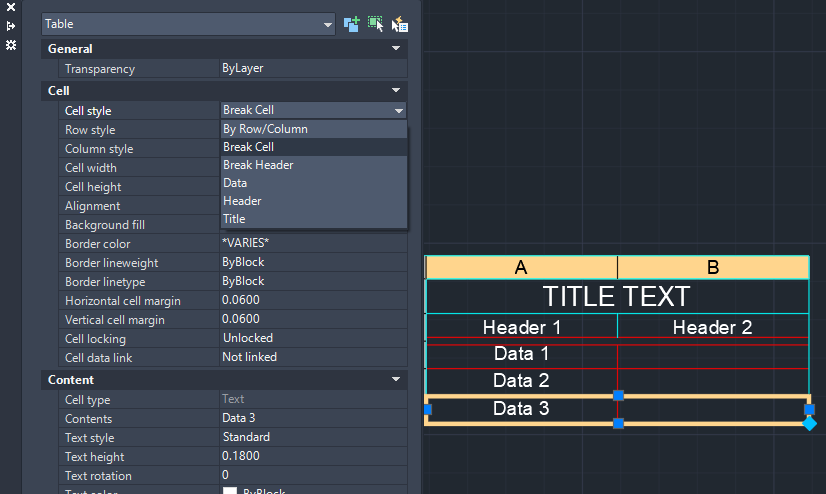Image resolution: width=826 pixels, height=494 pixels.
Task: Select the Cell height property label
Action: 93,187
